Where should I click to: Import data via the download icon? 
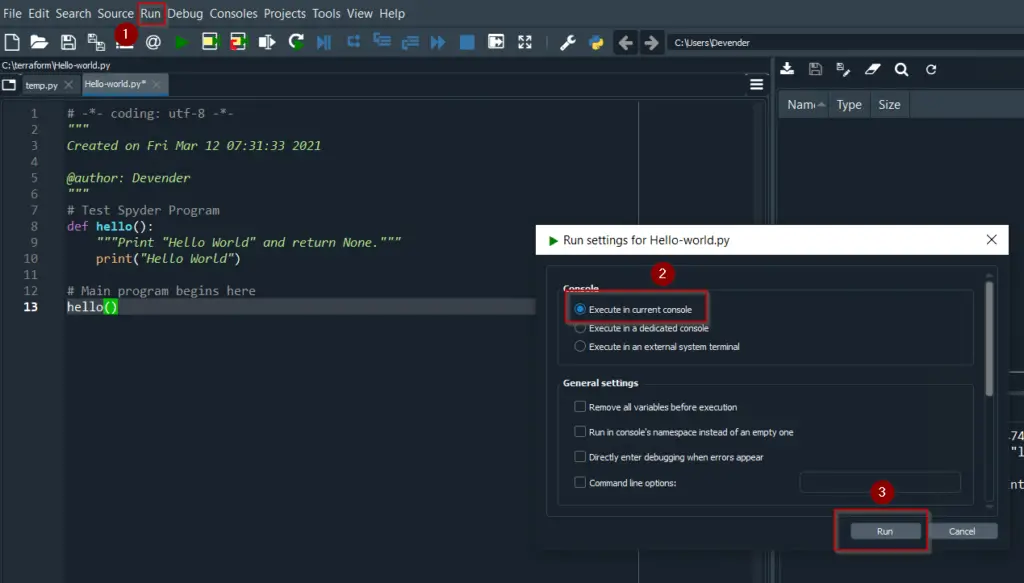point(787,69)
